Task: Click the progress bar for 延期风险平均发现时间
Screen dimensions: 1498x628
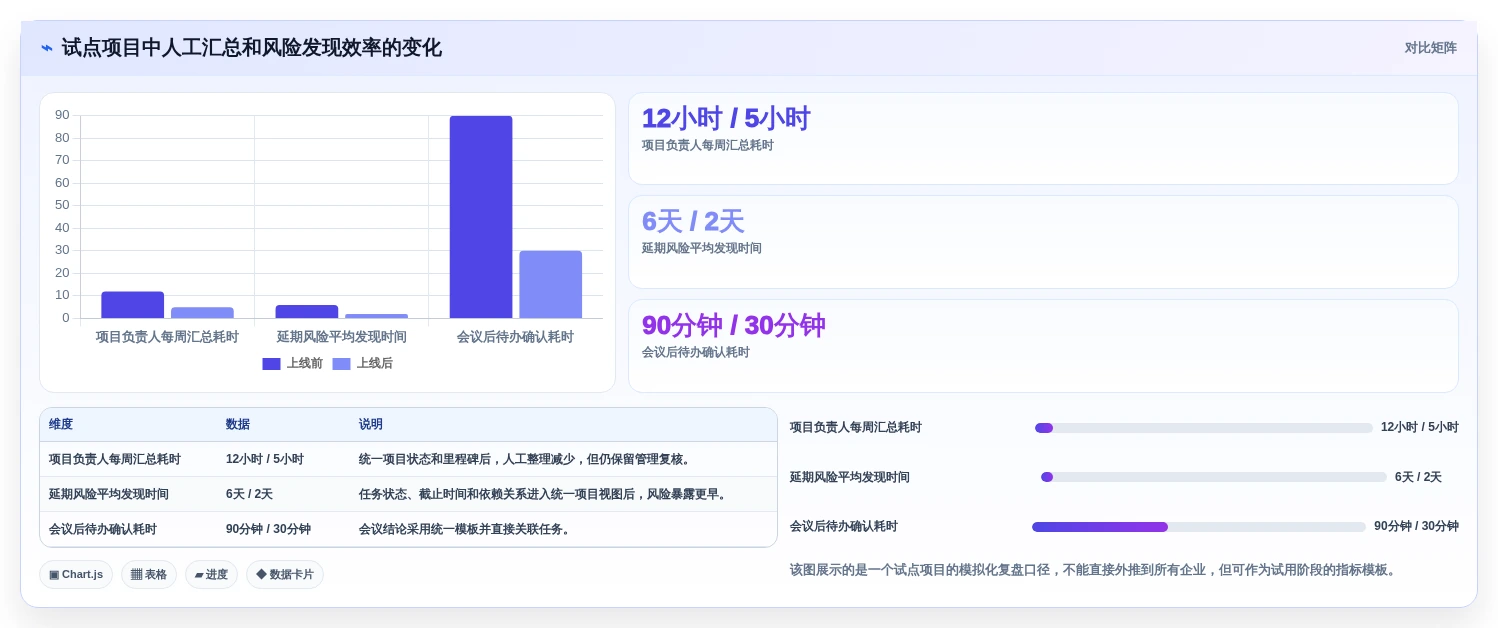Action: tap(1214, 477)
